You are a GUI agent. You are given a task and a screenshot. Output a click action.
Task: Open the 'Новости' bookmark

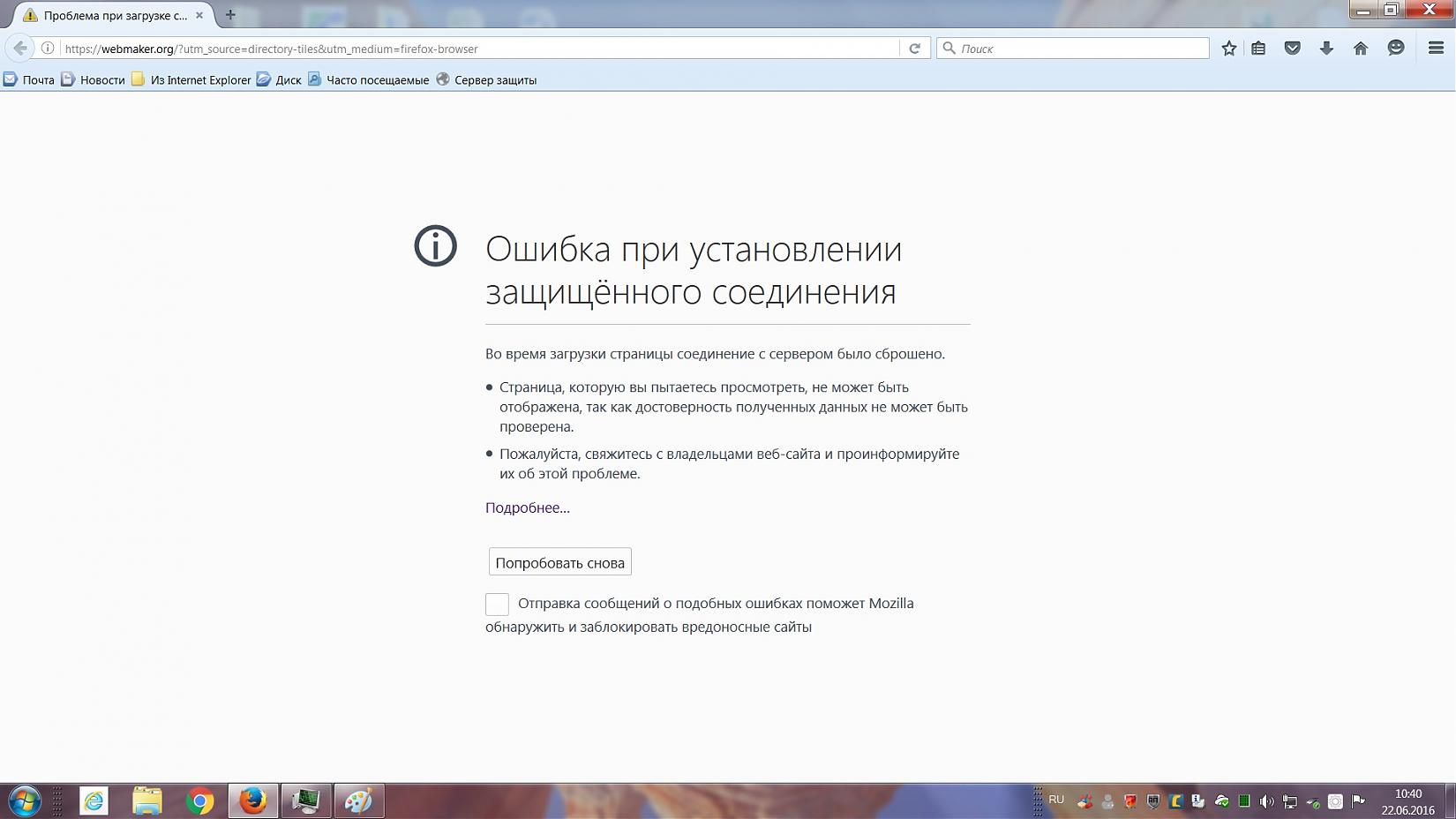tap(93, 79)
